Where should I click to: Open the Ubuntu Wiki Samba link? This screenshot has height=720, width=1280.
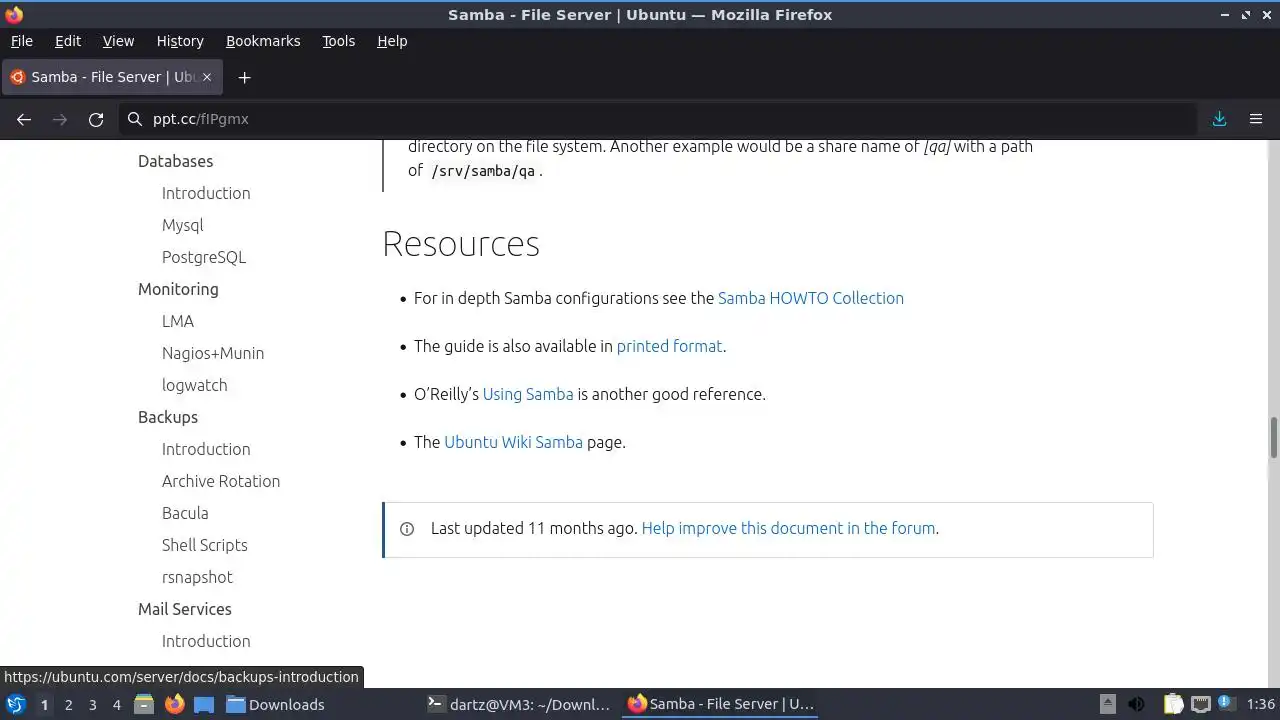513,442
